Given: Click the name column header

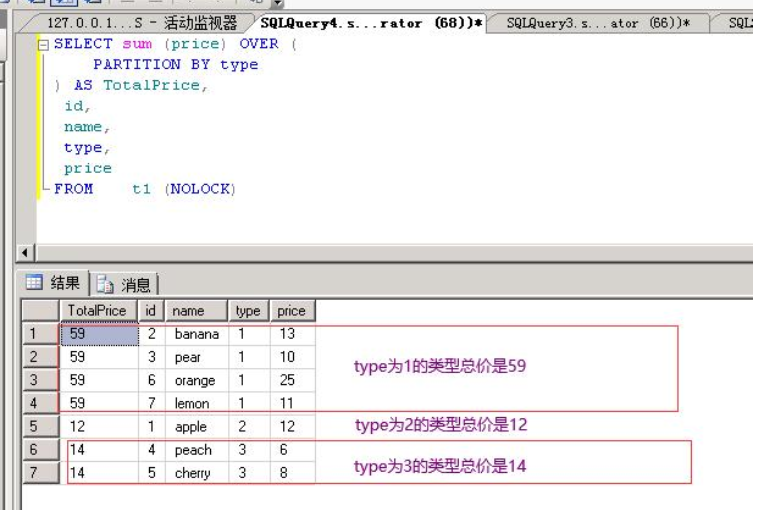Looking at the screenshot, I should [196, 310].
